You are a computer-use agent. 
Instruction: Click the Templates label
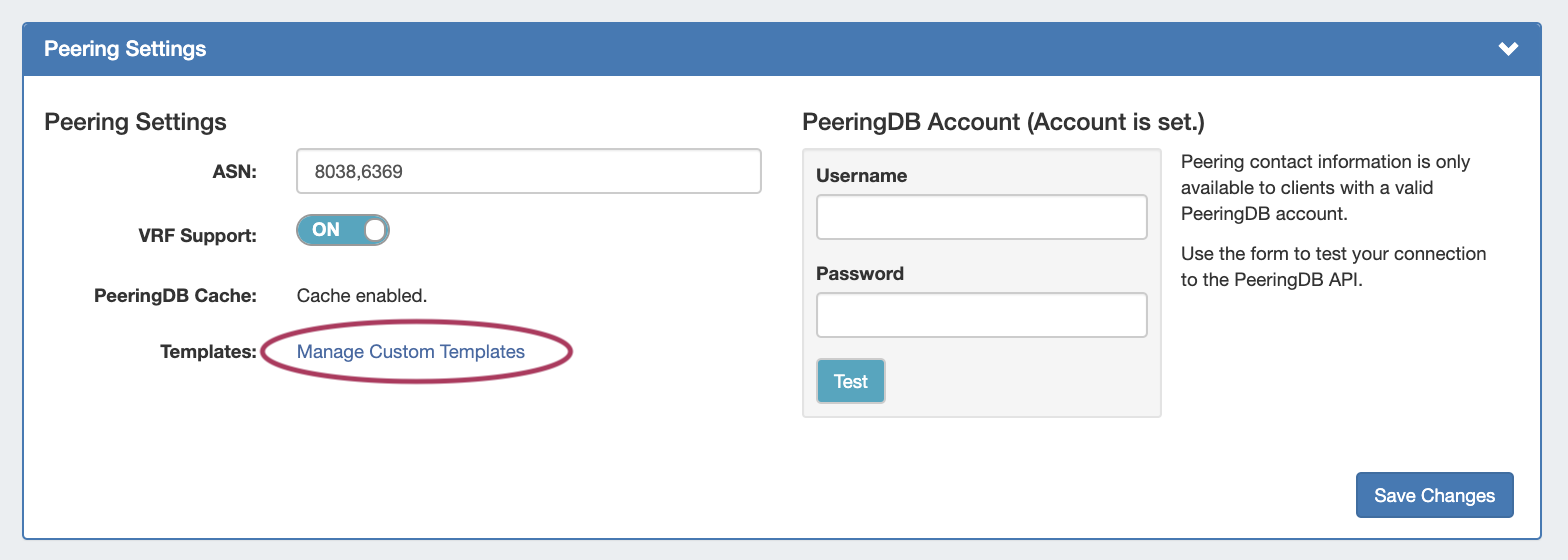208,352
